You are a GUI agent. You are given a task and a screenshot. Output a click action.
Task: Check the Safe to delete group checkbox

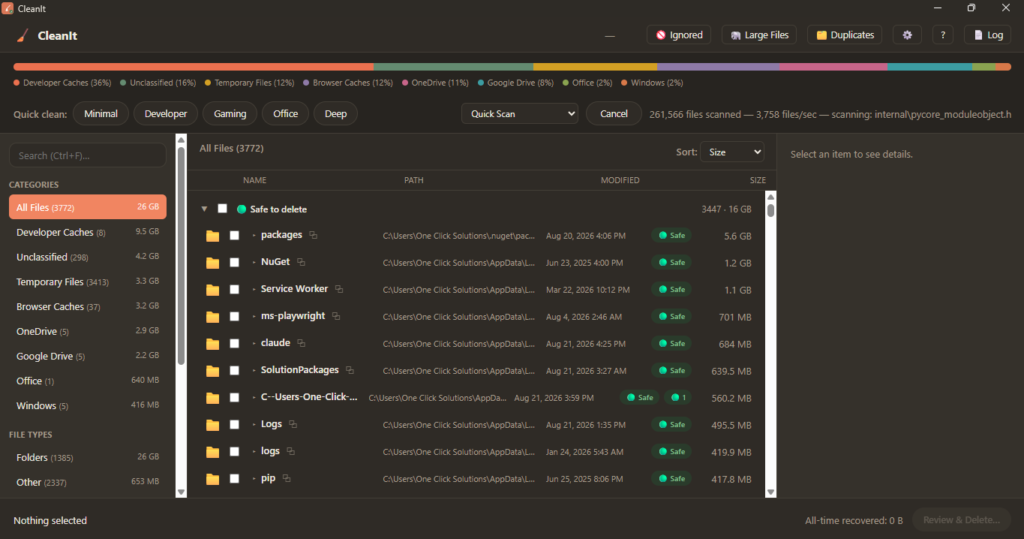tap(223, 208)
